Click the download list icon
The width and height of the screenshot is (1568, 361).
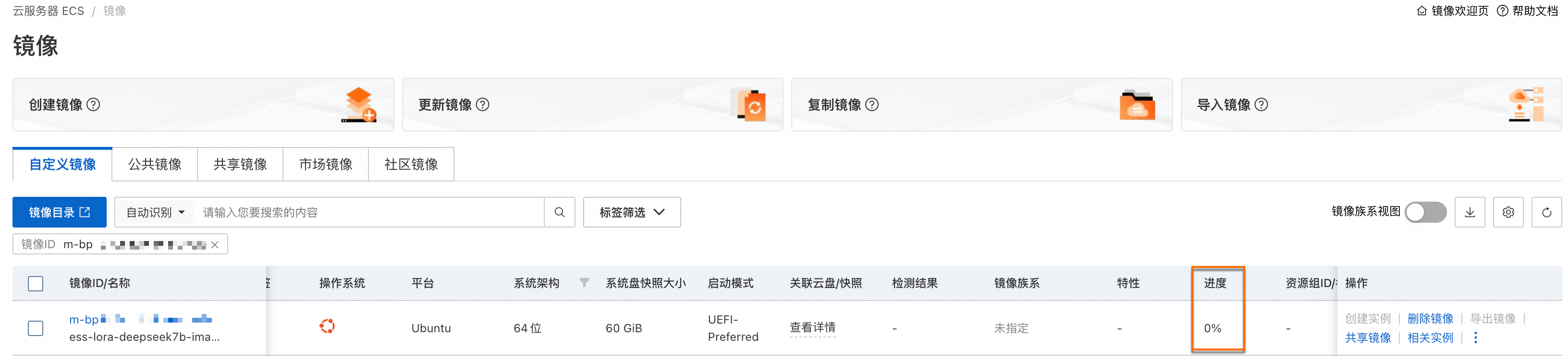[x=1470, y=213]
